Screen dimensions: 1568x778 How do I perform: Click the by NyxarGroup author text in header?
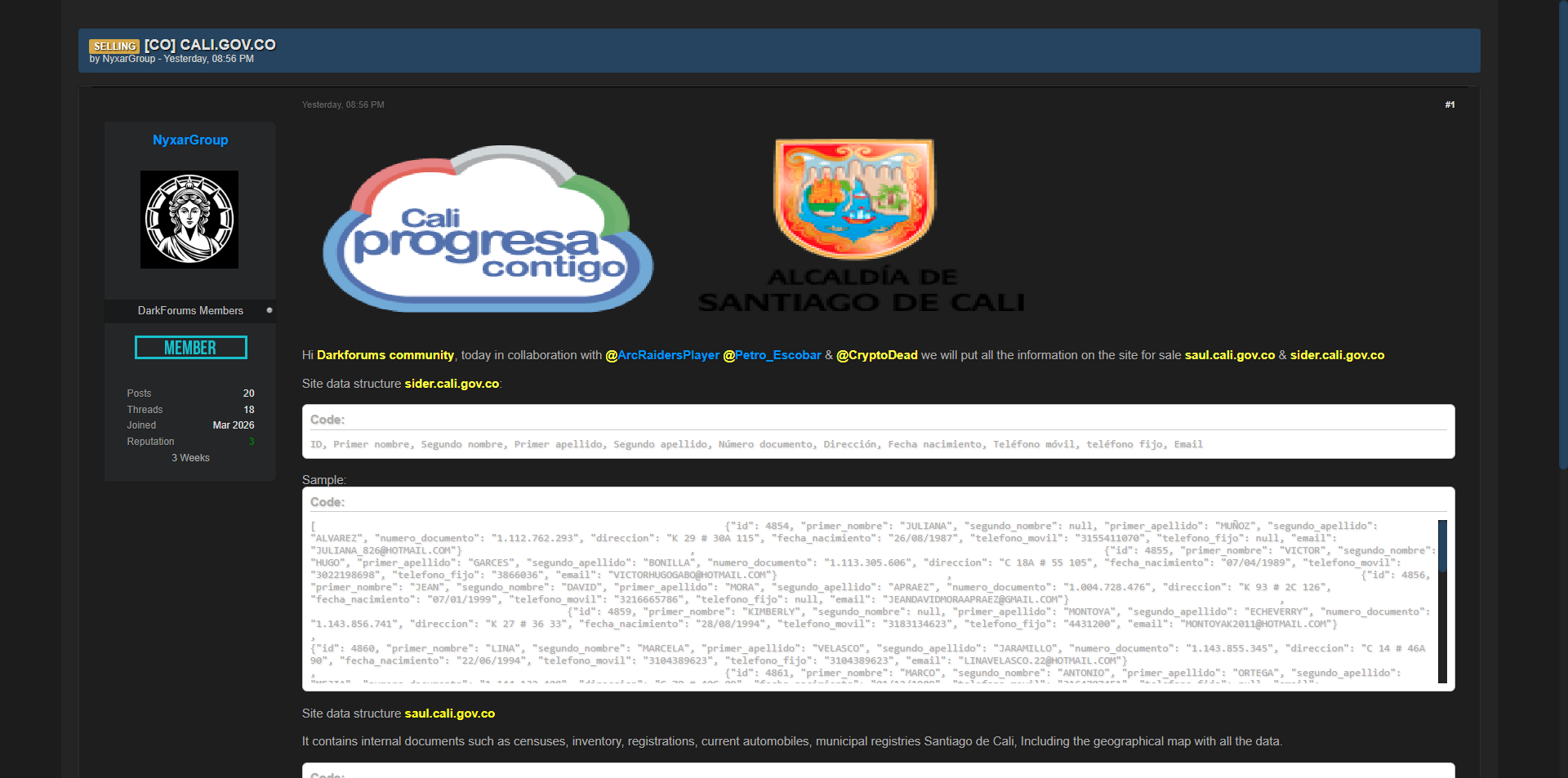click(122, 59)
